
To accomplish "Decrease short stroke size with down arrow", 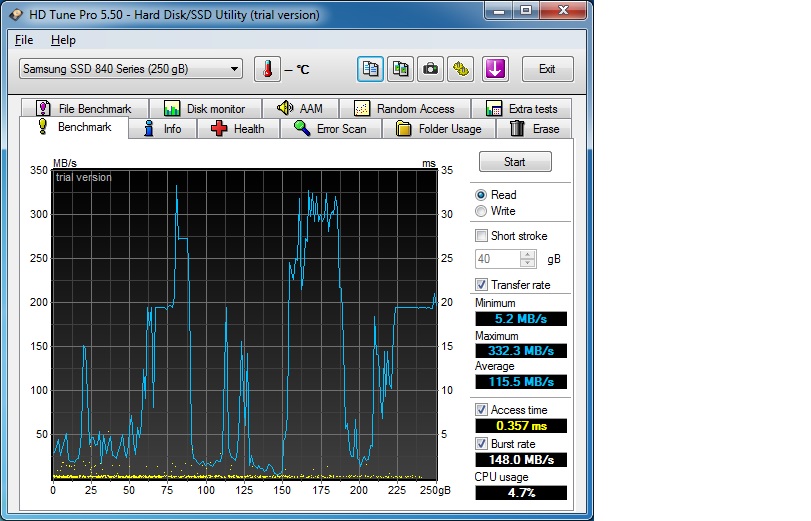I will pyautogui.click(x=528, y=263).
